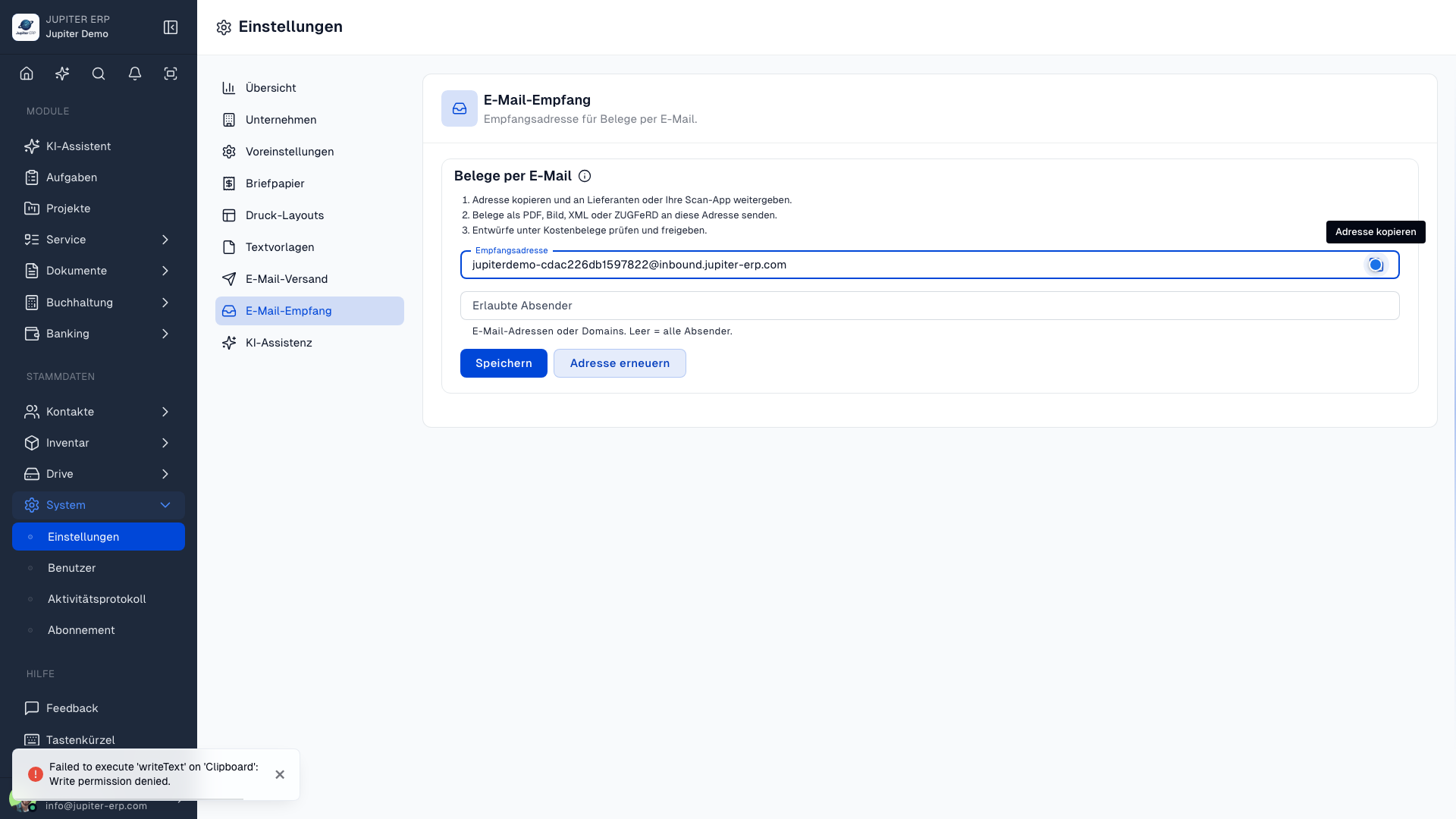Open Feedback in help section
1456x819 pixels.
99,708
